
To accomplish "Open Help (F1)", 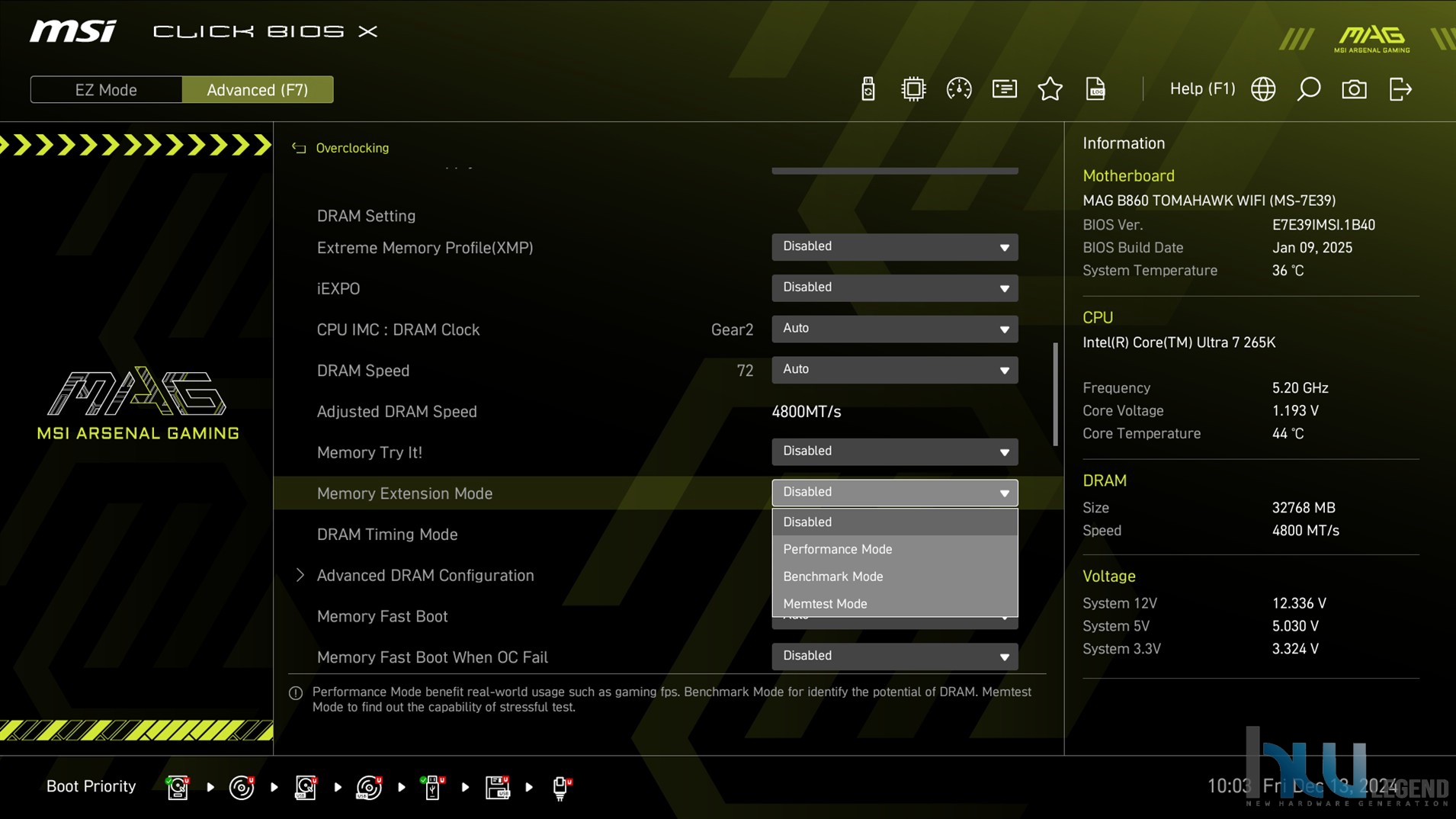I will [1202, 89].
